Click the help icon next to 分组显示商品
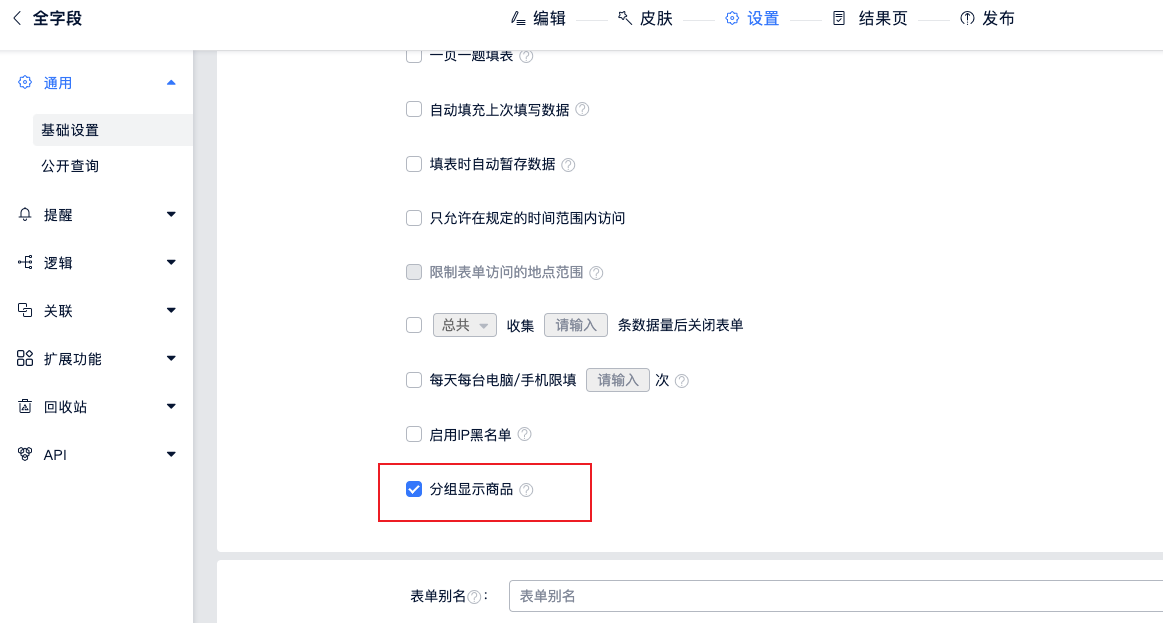This screenshot has width=1163, height=623. tap(527, 490)
